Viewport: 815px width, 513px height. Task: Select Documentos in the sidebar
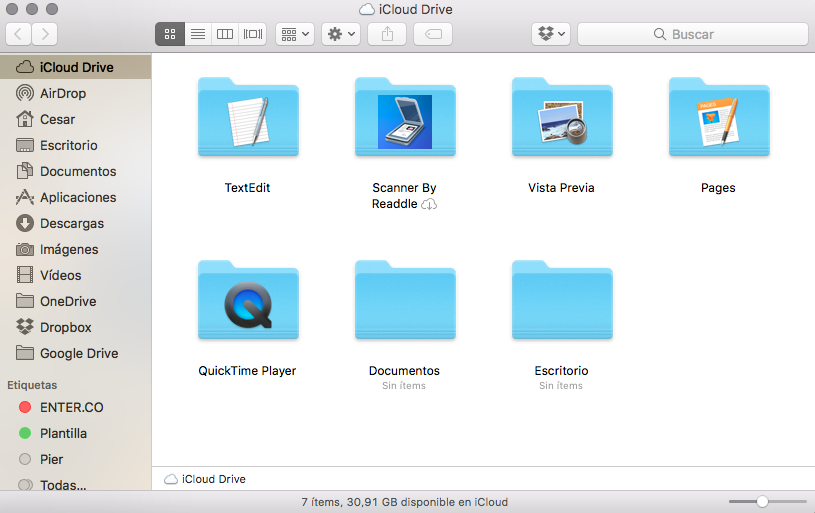tap(76, 172)
